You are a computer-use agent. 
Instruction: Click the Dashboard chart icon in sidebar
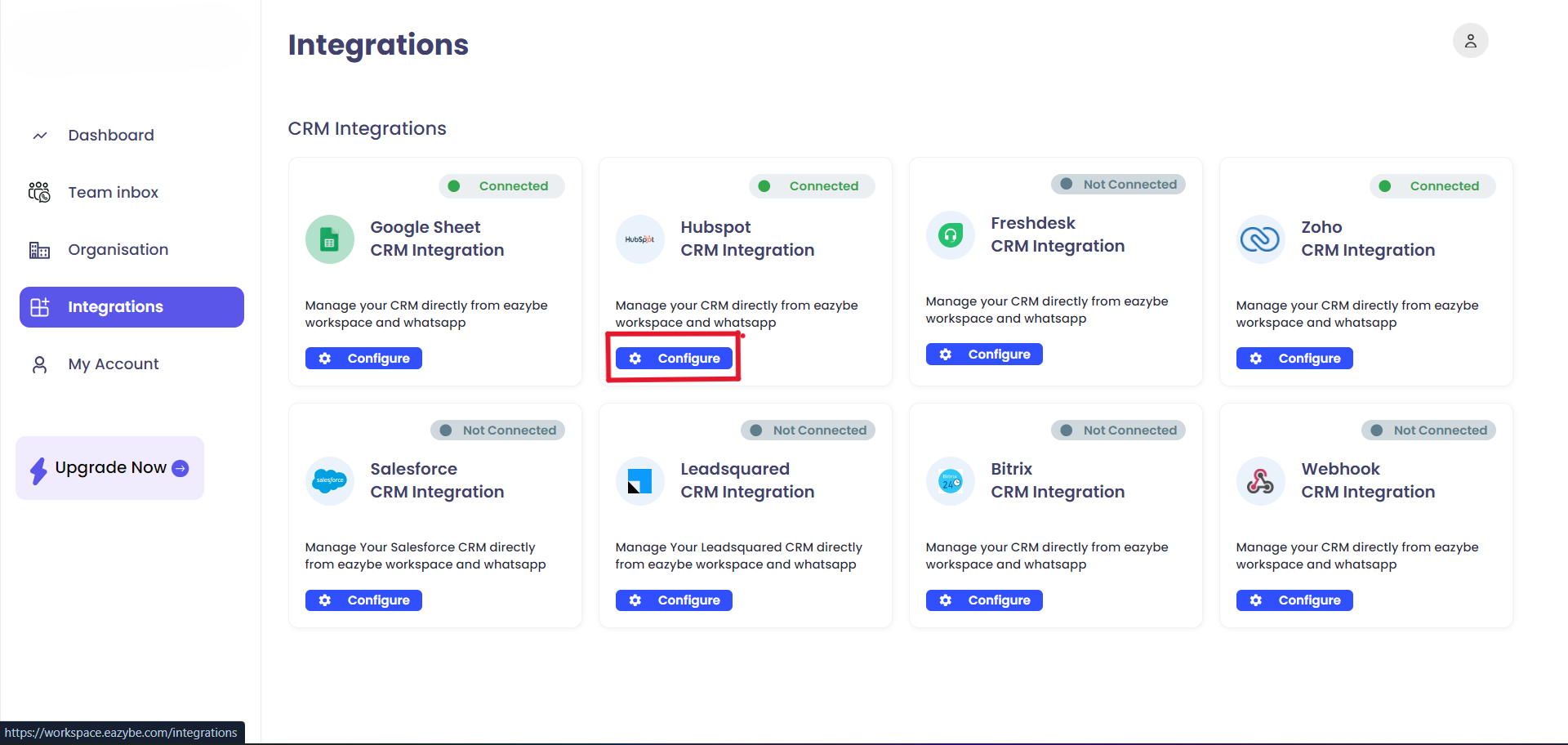40,136
